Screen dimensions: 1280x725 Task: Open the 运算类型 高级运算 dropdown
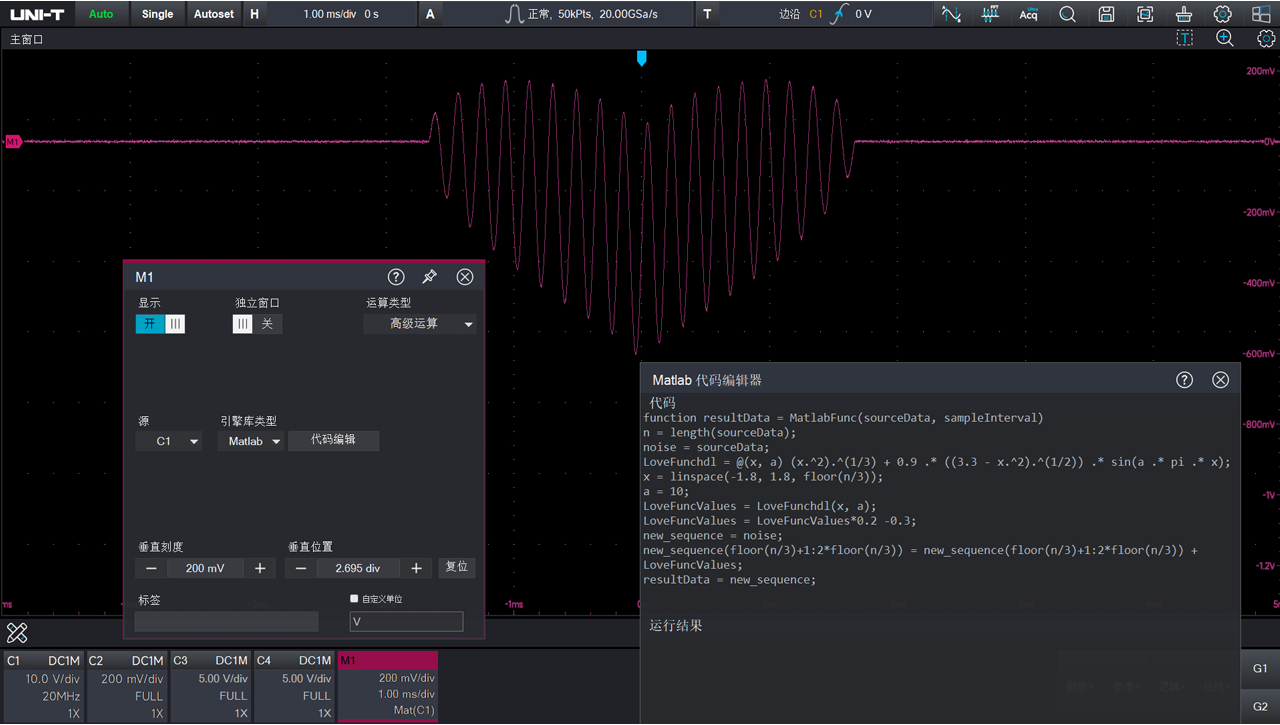tap(420, 324)
